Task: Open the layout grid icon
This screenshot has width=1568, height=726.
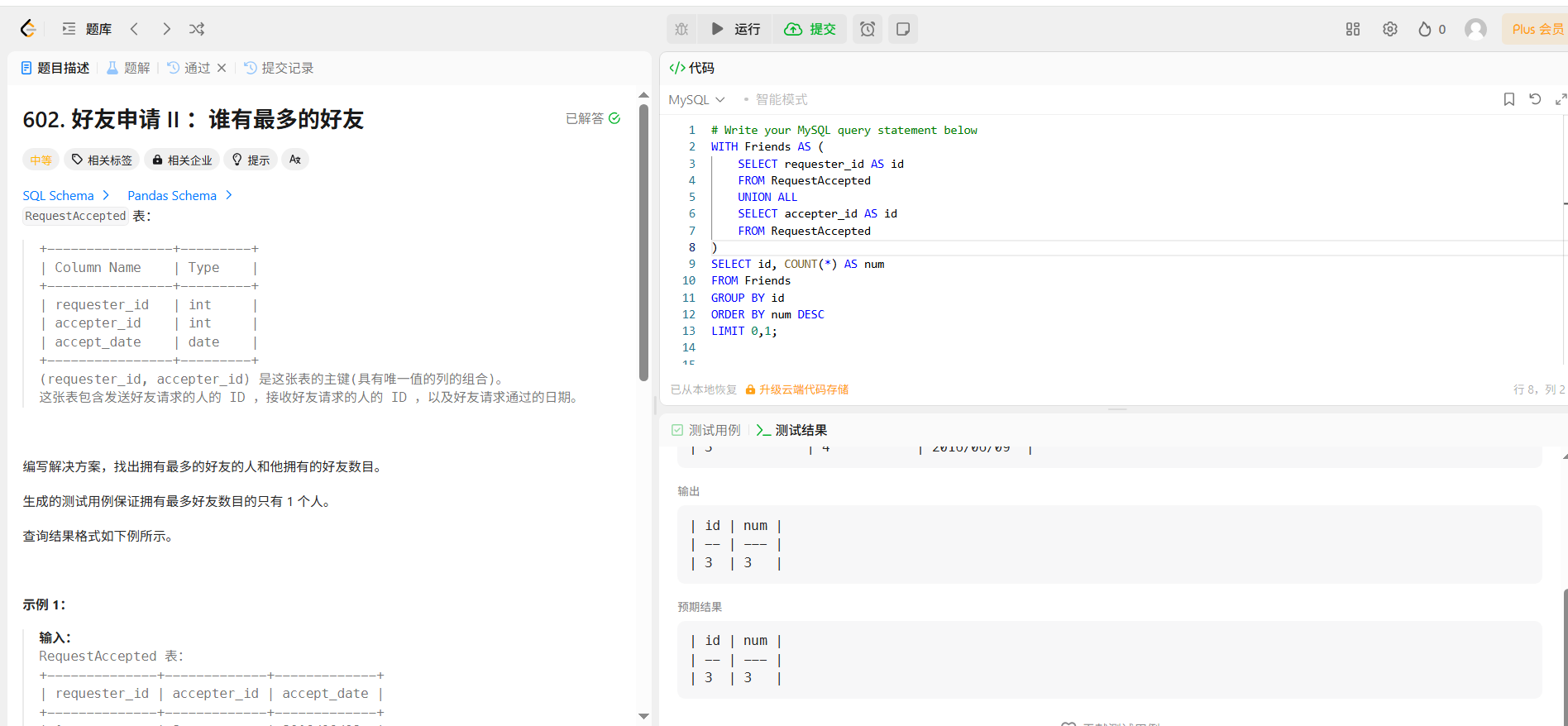Action: tap(1353, 29)
